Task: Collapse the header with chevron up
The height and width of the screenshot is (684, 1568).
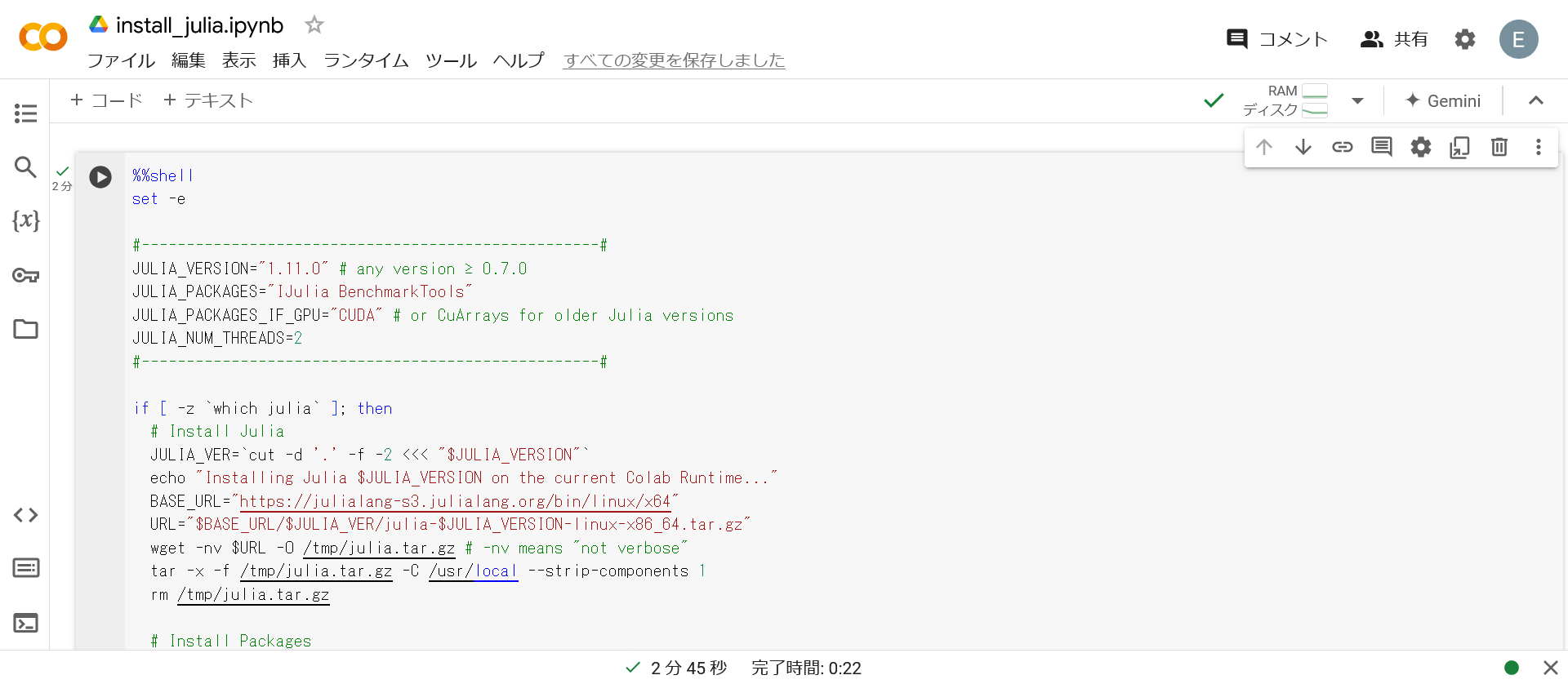Action: pyautogui.click(x=1536, y=100)
